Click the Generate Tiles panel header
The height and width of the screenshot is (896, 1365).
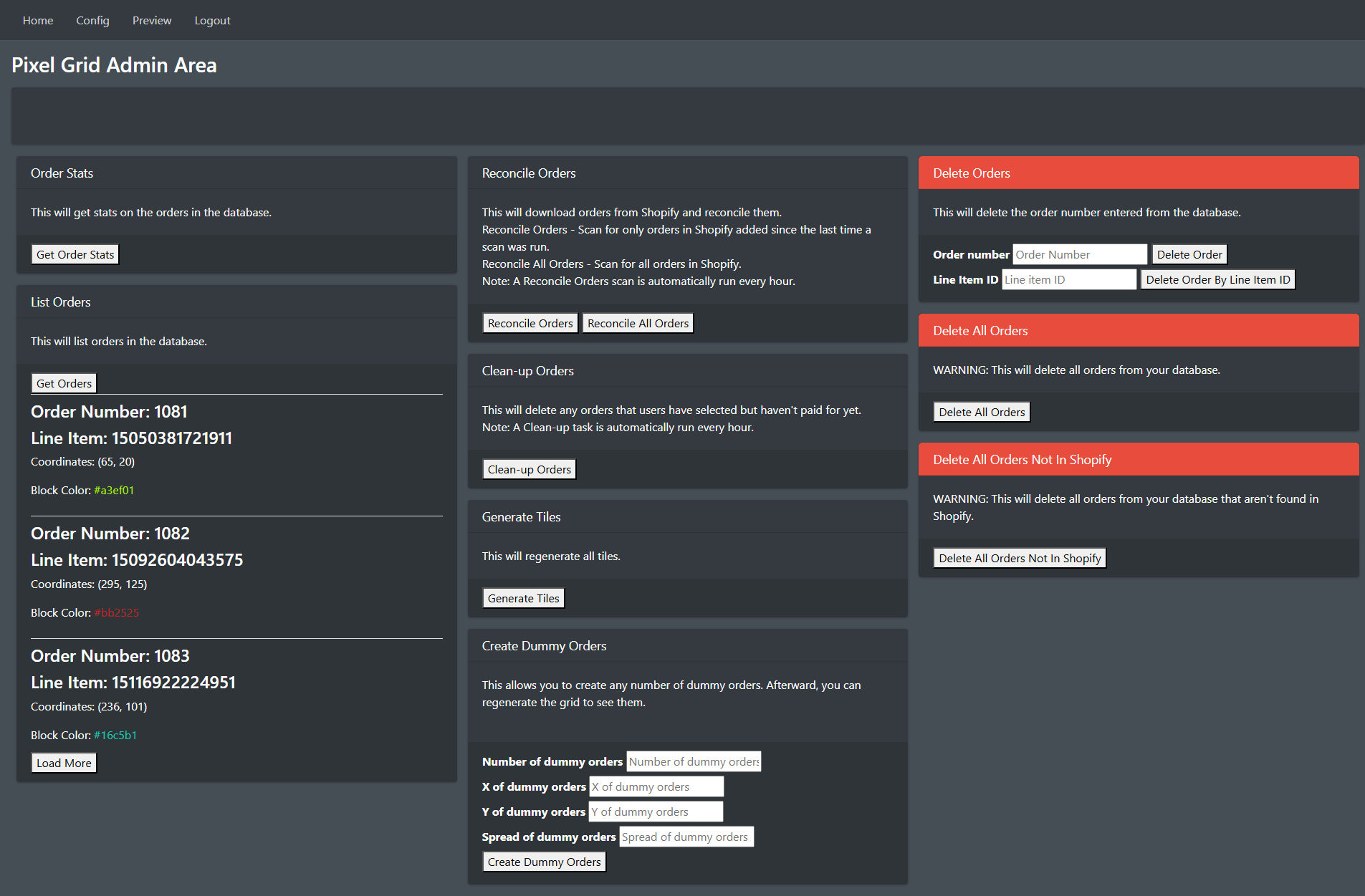tap(687, 516)
